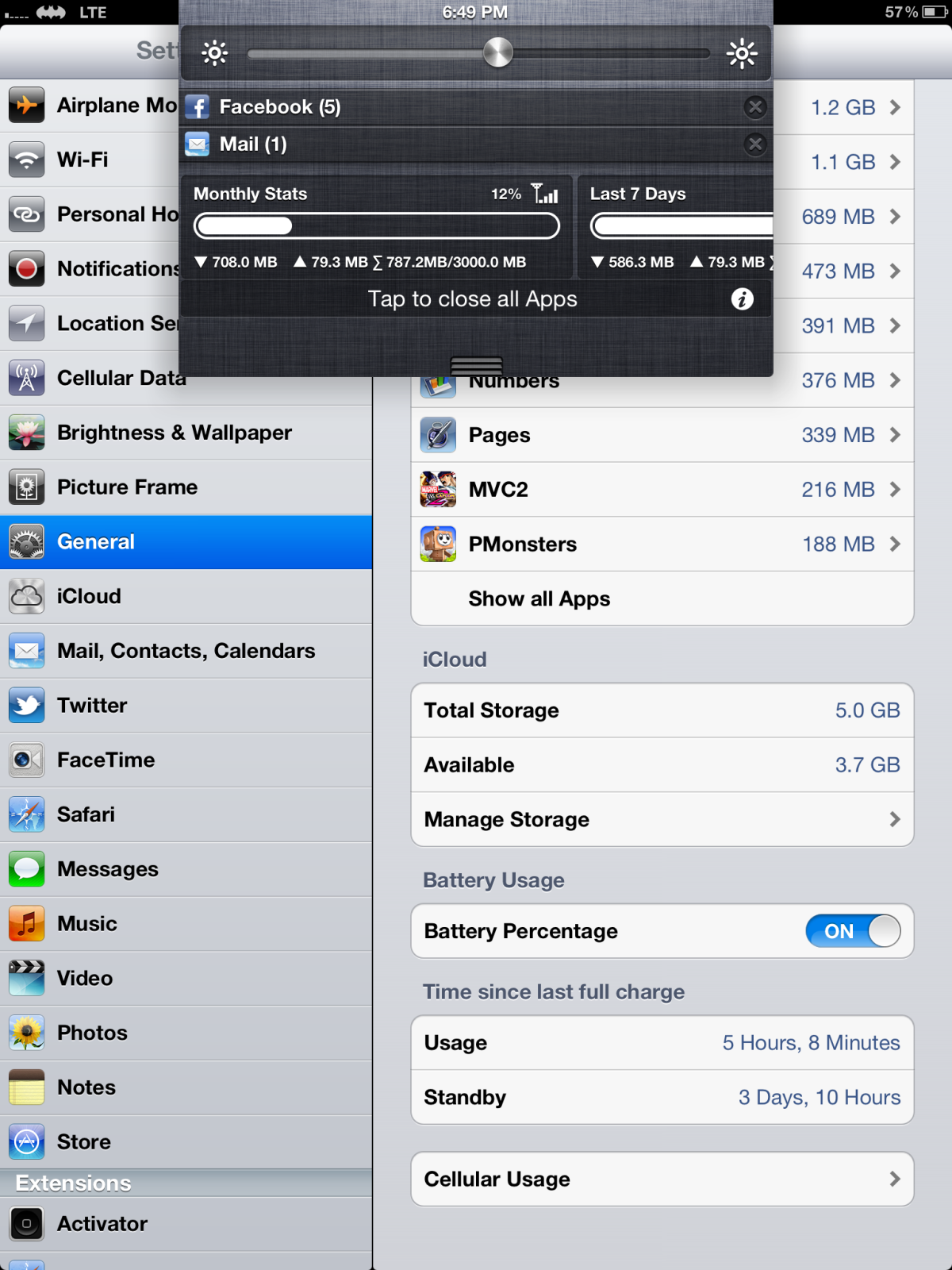Tap the Store App Store icon
This screenshot has width=952, height=1270.
[27, 1142]
